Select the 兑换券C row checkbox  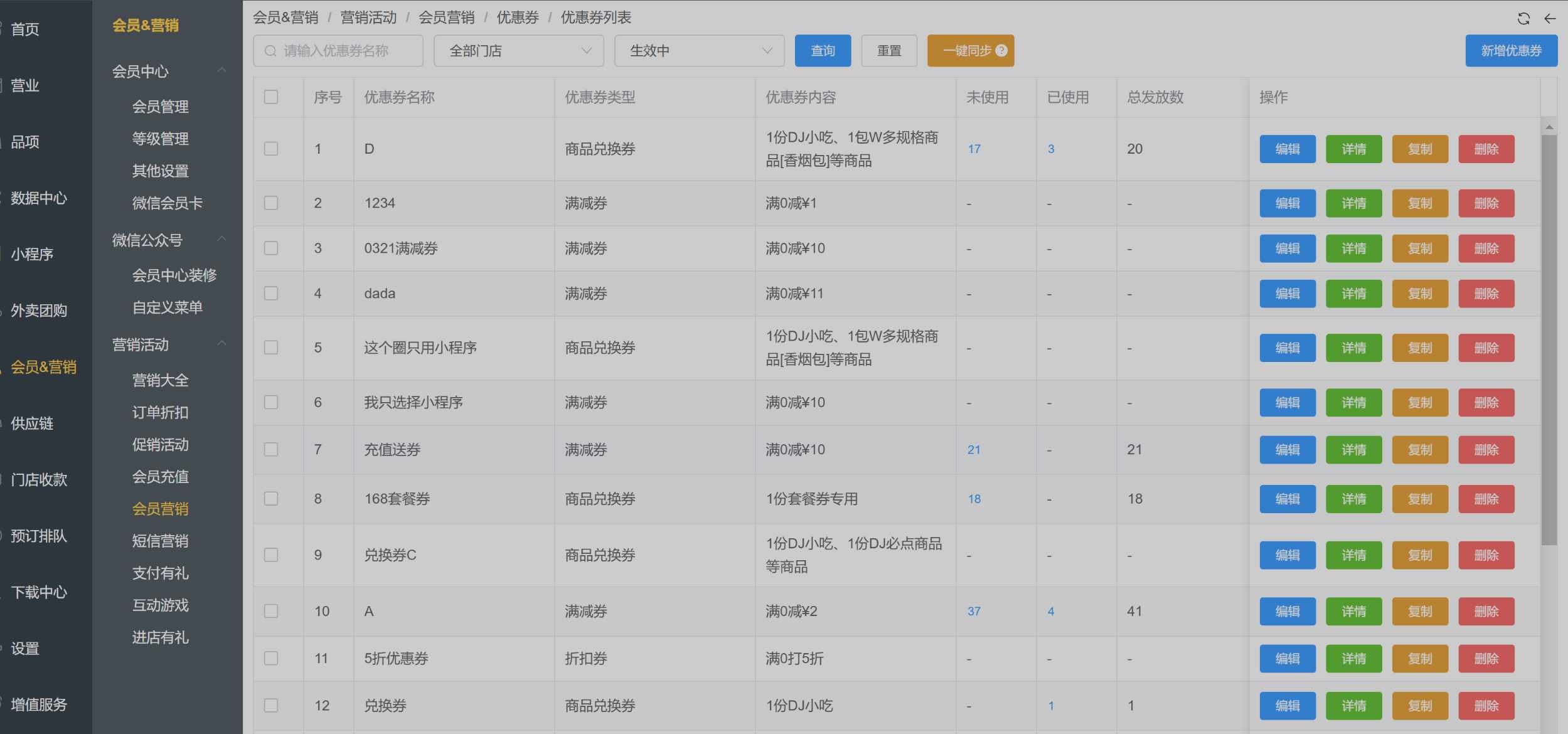click(x=271, y=555)
